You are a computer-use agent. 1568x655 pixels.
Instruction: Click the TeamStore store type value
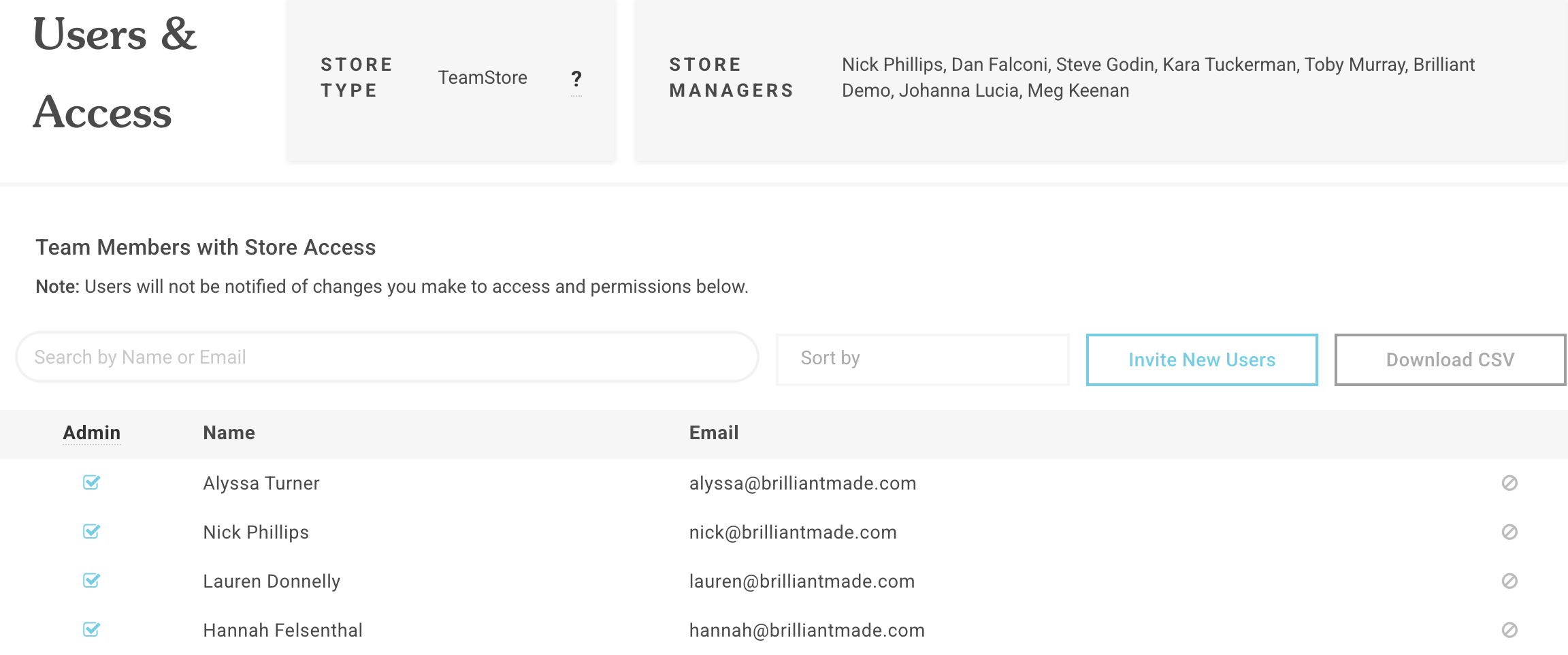tap(483, 78)
